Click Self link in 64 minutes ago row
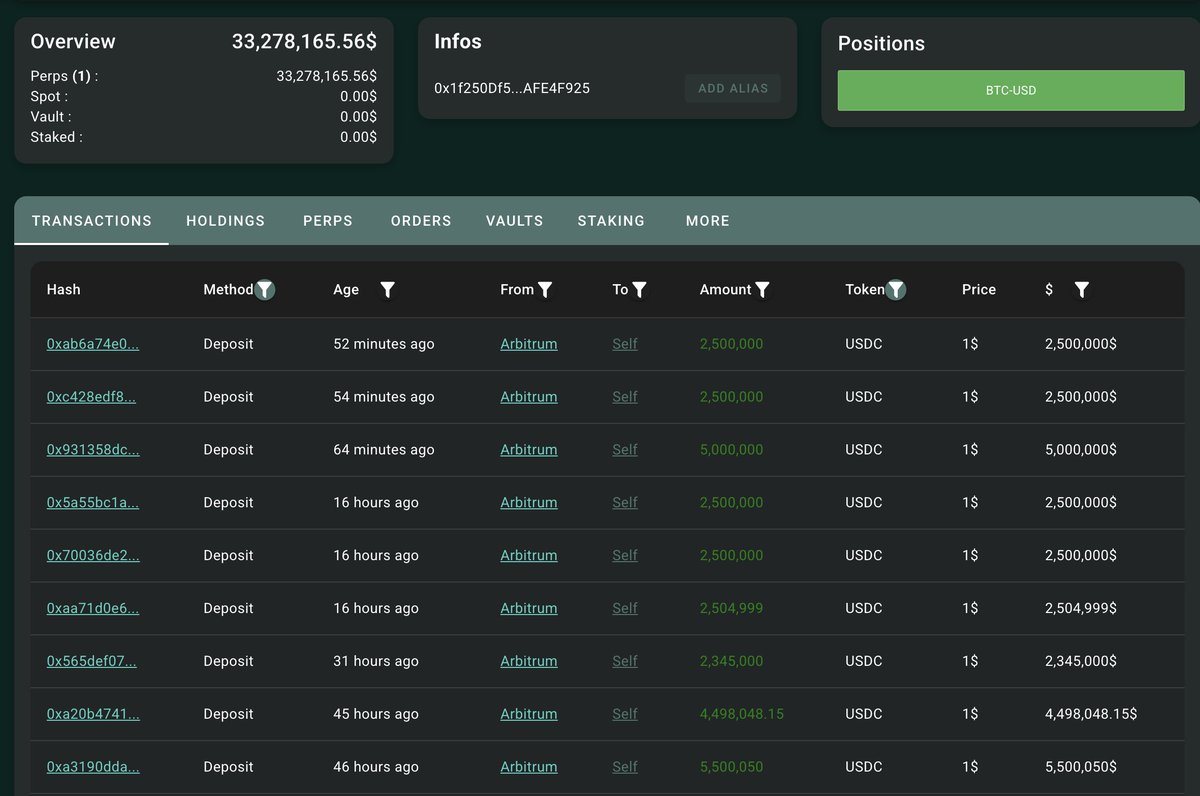Screen dimensions: 1200x796 [625, 450]
